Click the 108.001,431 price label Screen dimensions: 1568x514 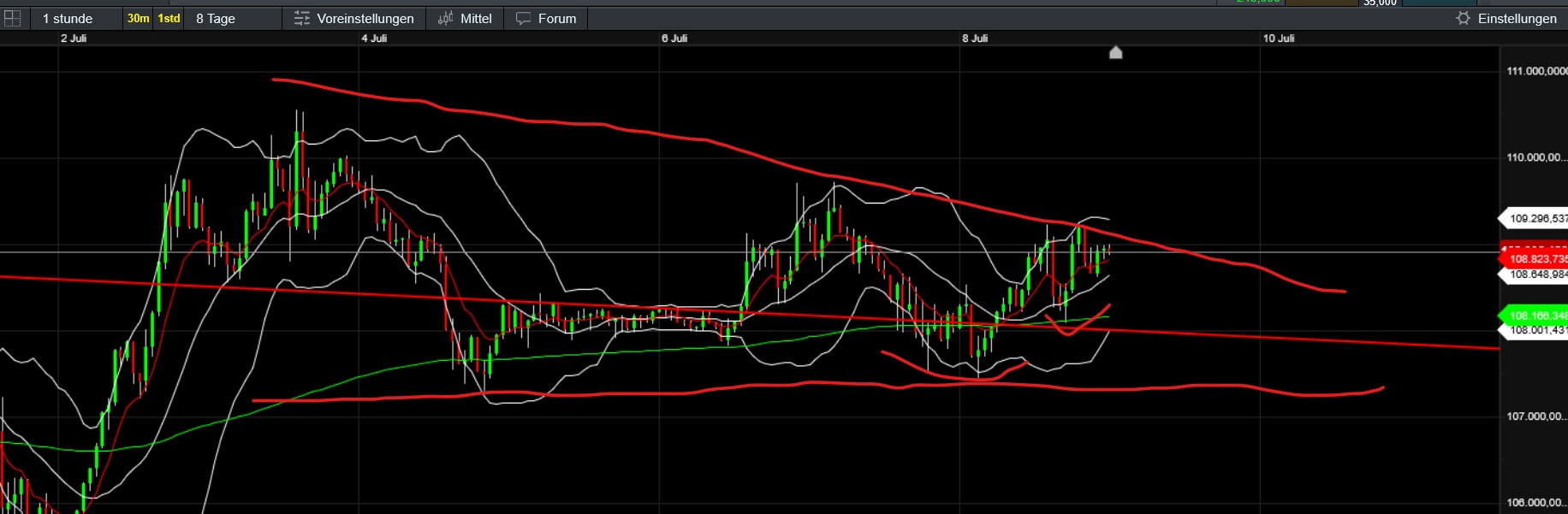1537,330
